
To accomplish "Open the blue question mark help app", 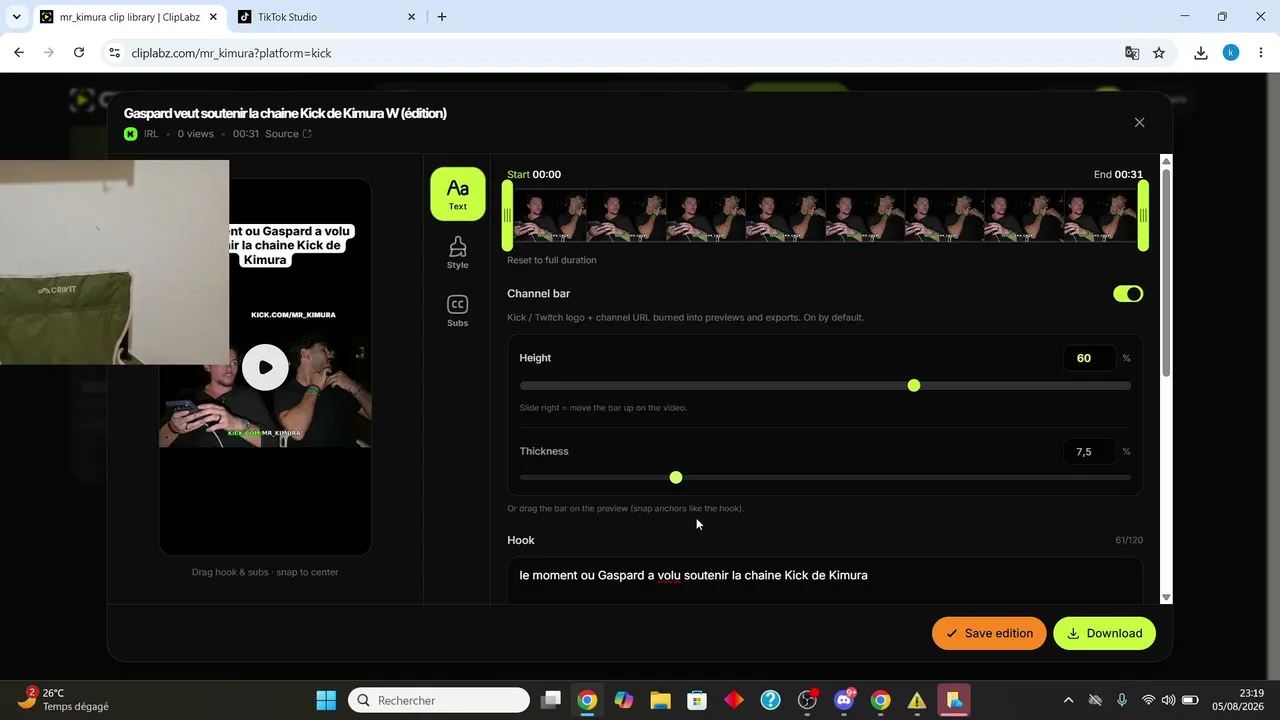I will point(770,700).
